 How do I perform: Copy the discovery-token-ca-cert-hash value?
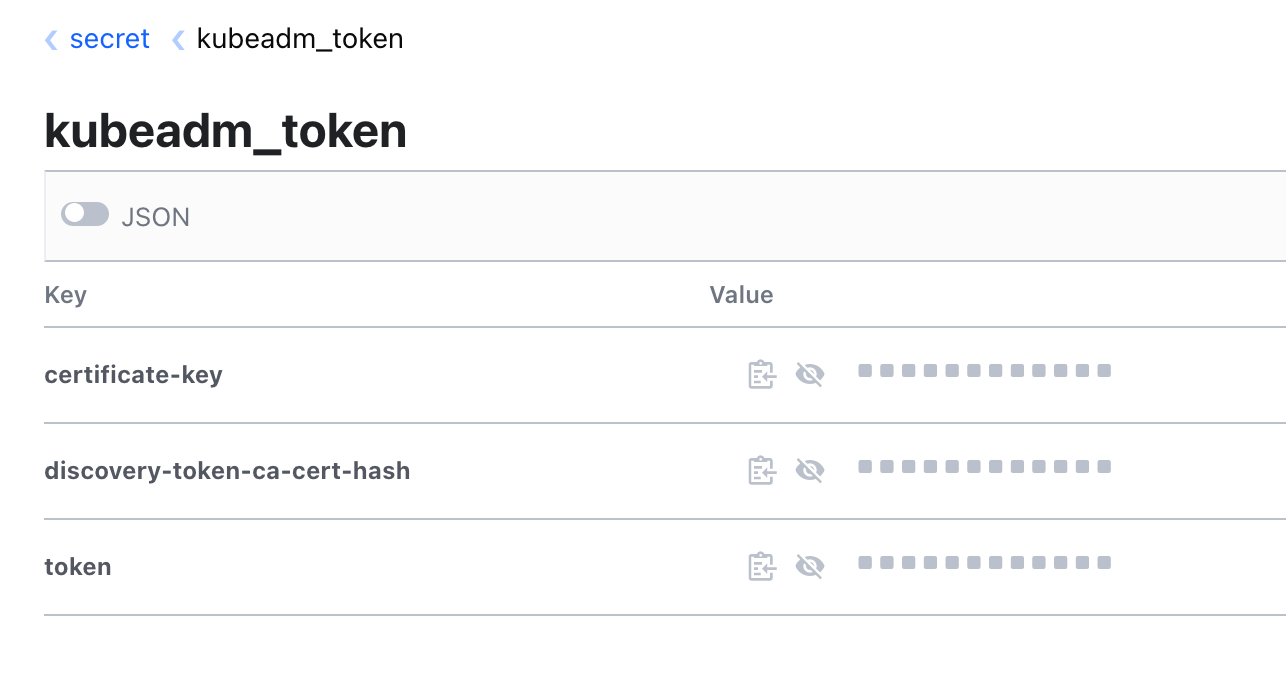[x=762, y=470]
